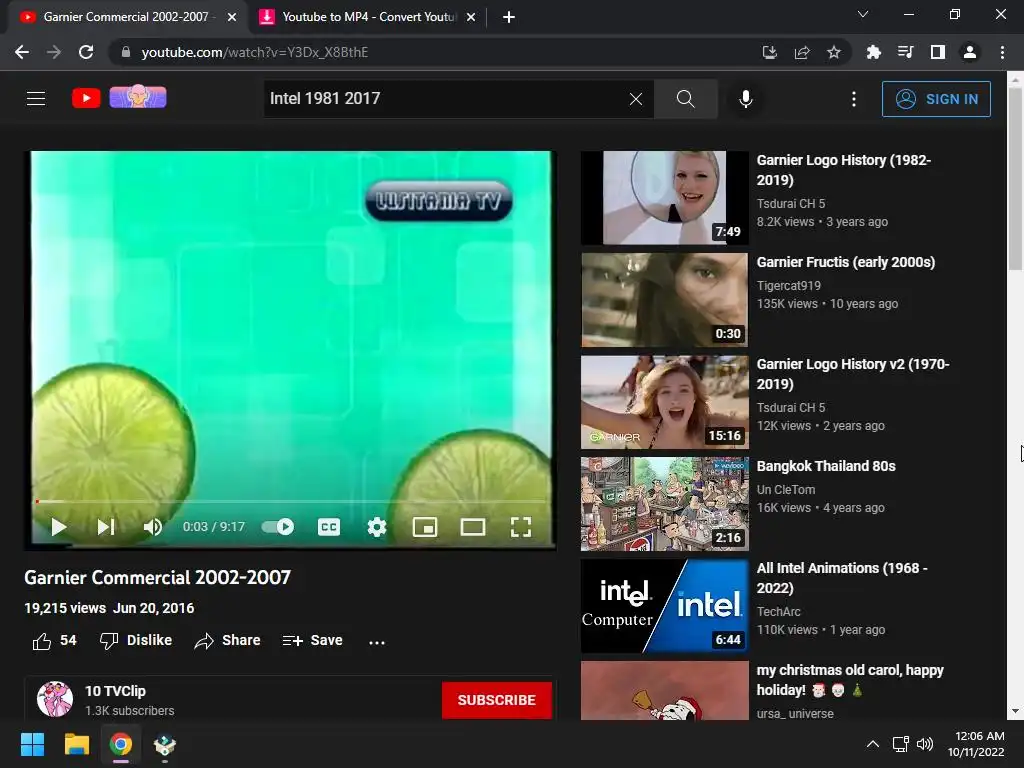Image resolution: width=1024 pixels, height=768 pixels.
Task: Go to YouTube home via logo
Action: [86, 99]
